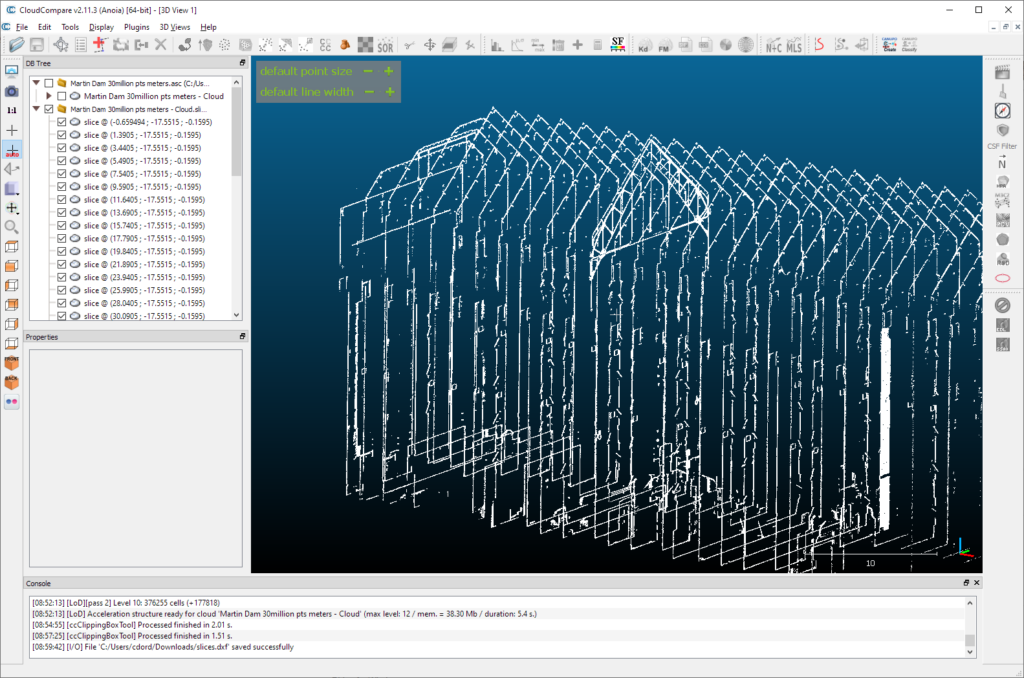The width and height of the screenshot is (1024, 678).
Task: Decrease default line width with minus button
Action: tap(368, 92)
